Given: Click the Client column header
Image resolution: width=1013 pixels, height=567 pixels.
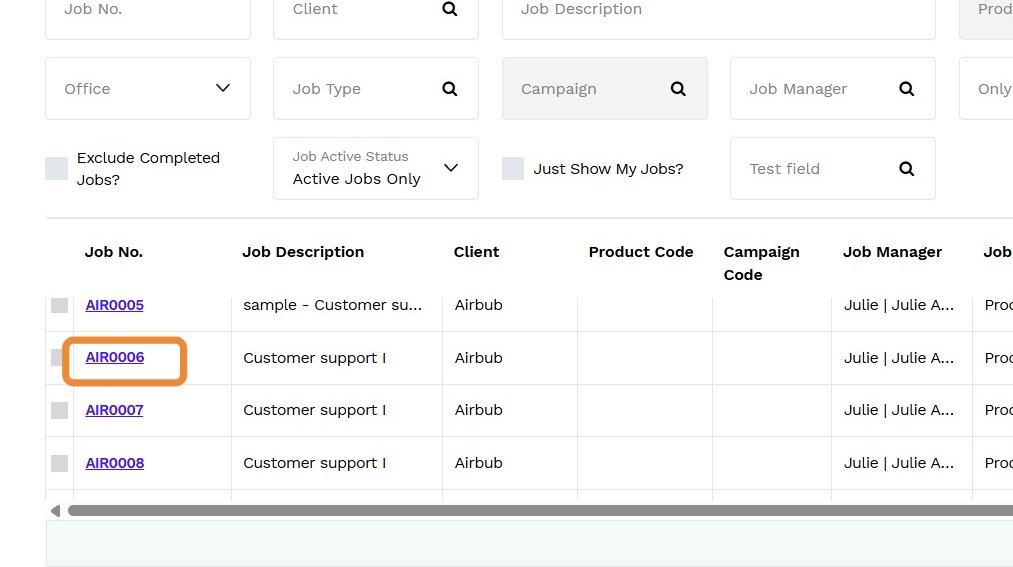Looking at the screenshot, I should pos(476,252).
